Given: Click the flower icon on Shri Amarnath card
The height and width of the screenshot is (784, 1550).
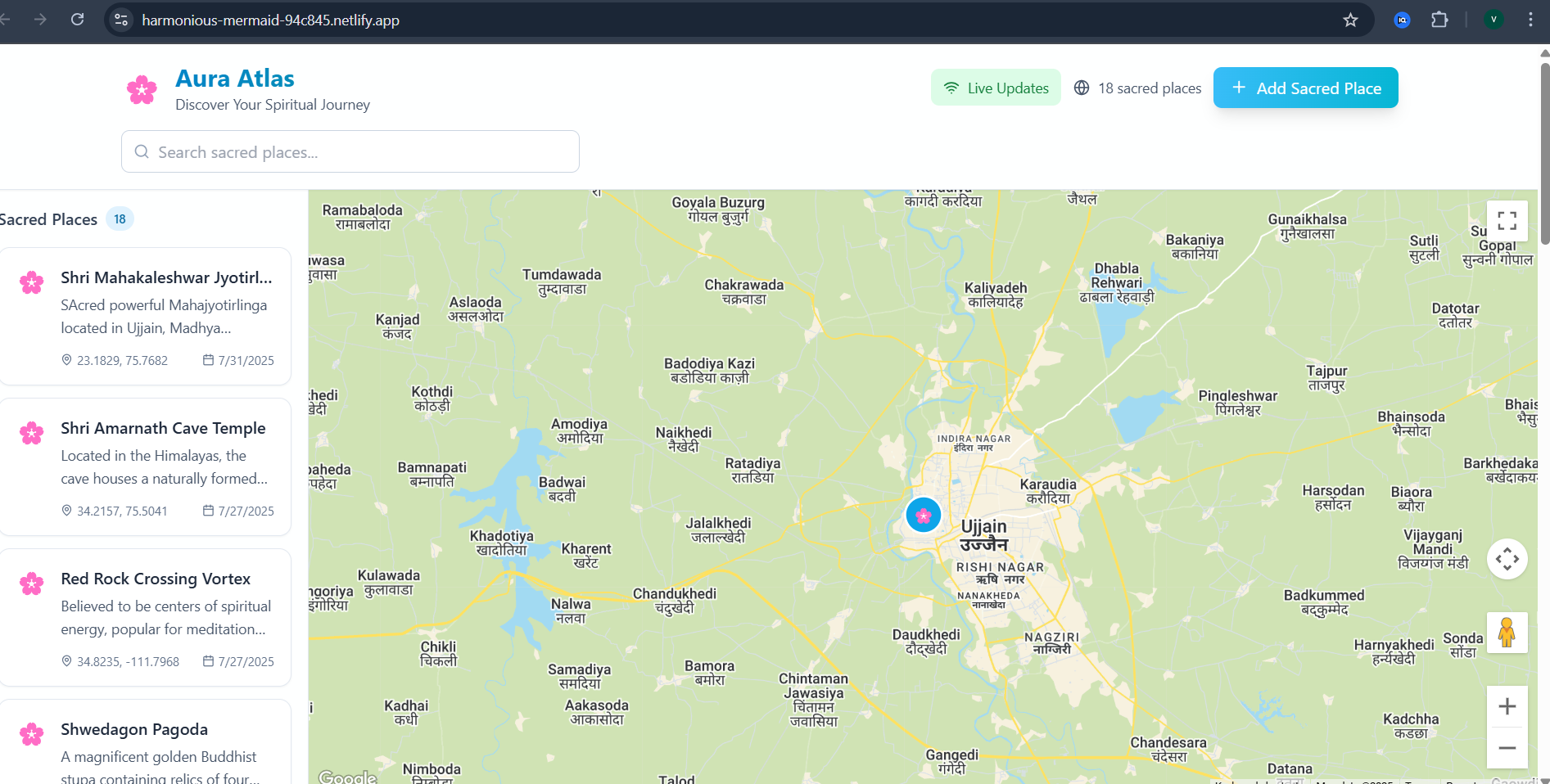Looking at the screenshot, I should (32, 433).
